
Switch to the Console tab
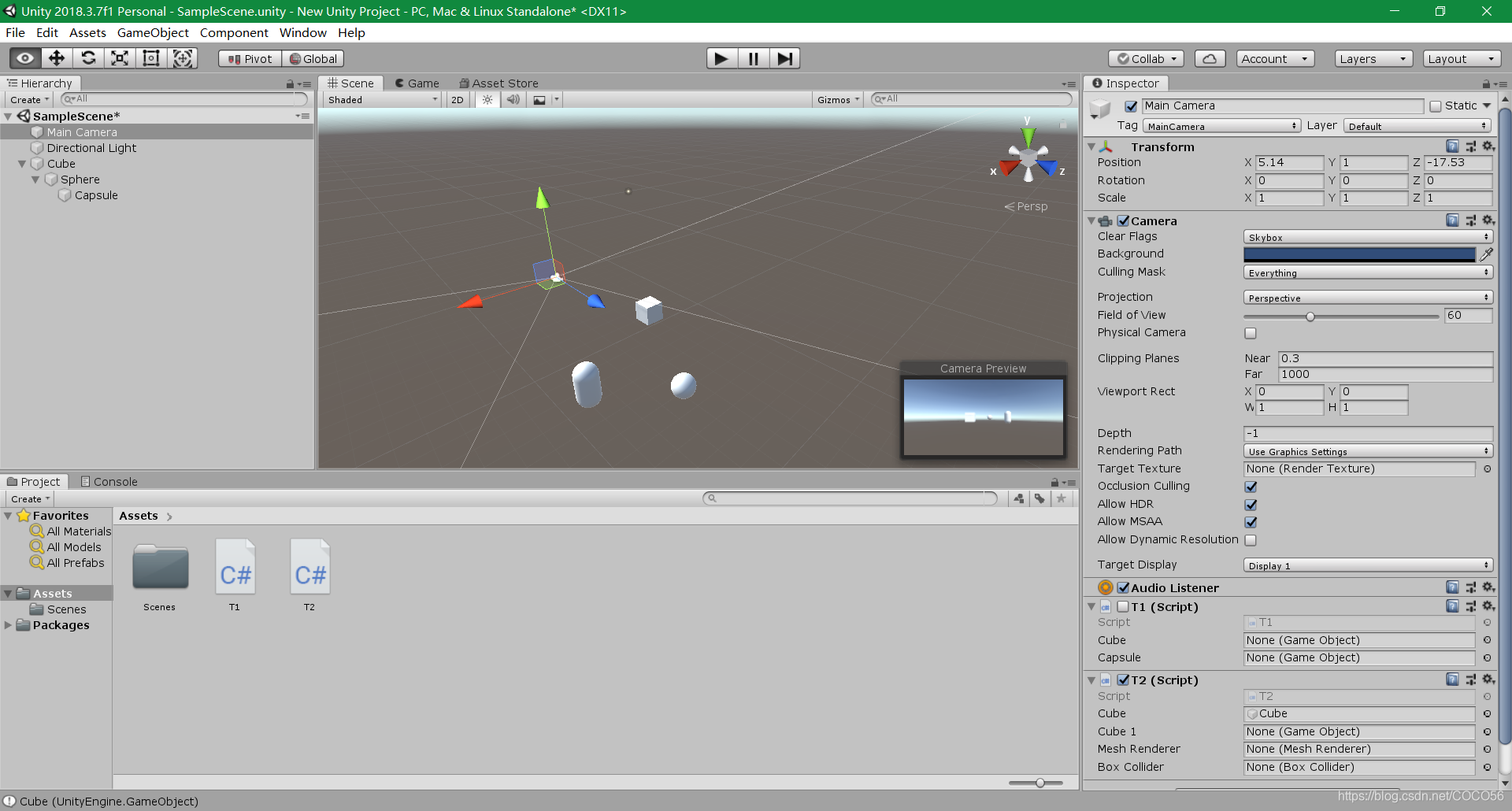(109, 482)
